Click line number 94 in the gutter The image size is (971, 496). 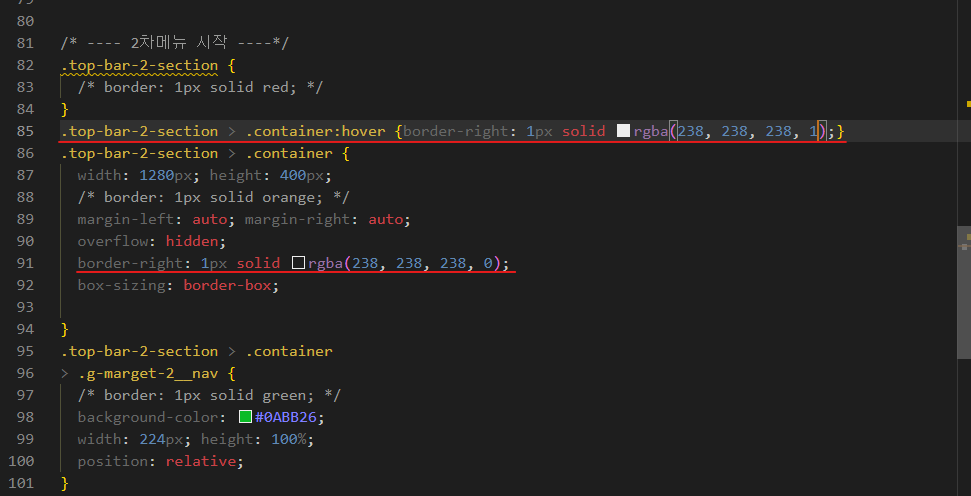tap(25, 329)
